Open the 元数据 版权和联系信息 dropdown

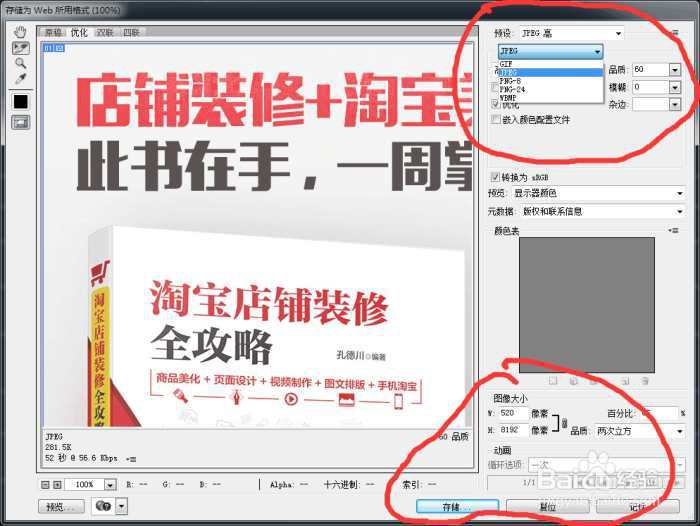click(x=602, y=211)
